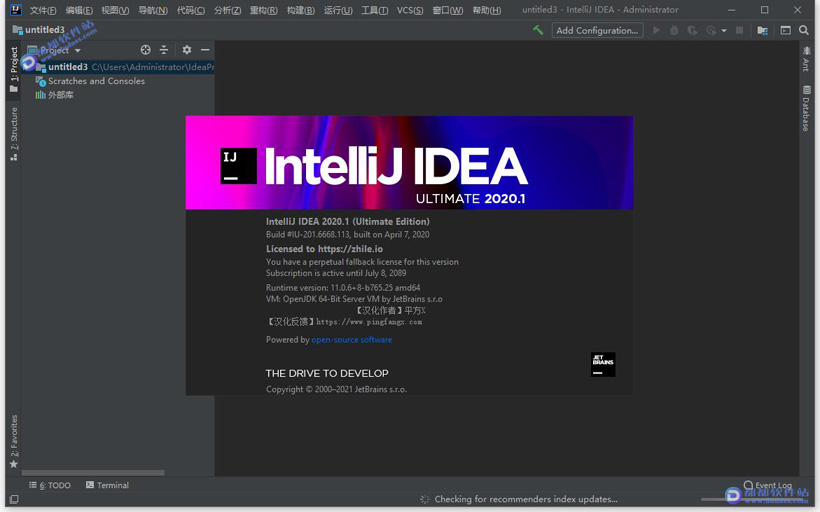Click the Run Anything toolbar icon
Viewport: 820px width, 512px height.
[785, 30]
